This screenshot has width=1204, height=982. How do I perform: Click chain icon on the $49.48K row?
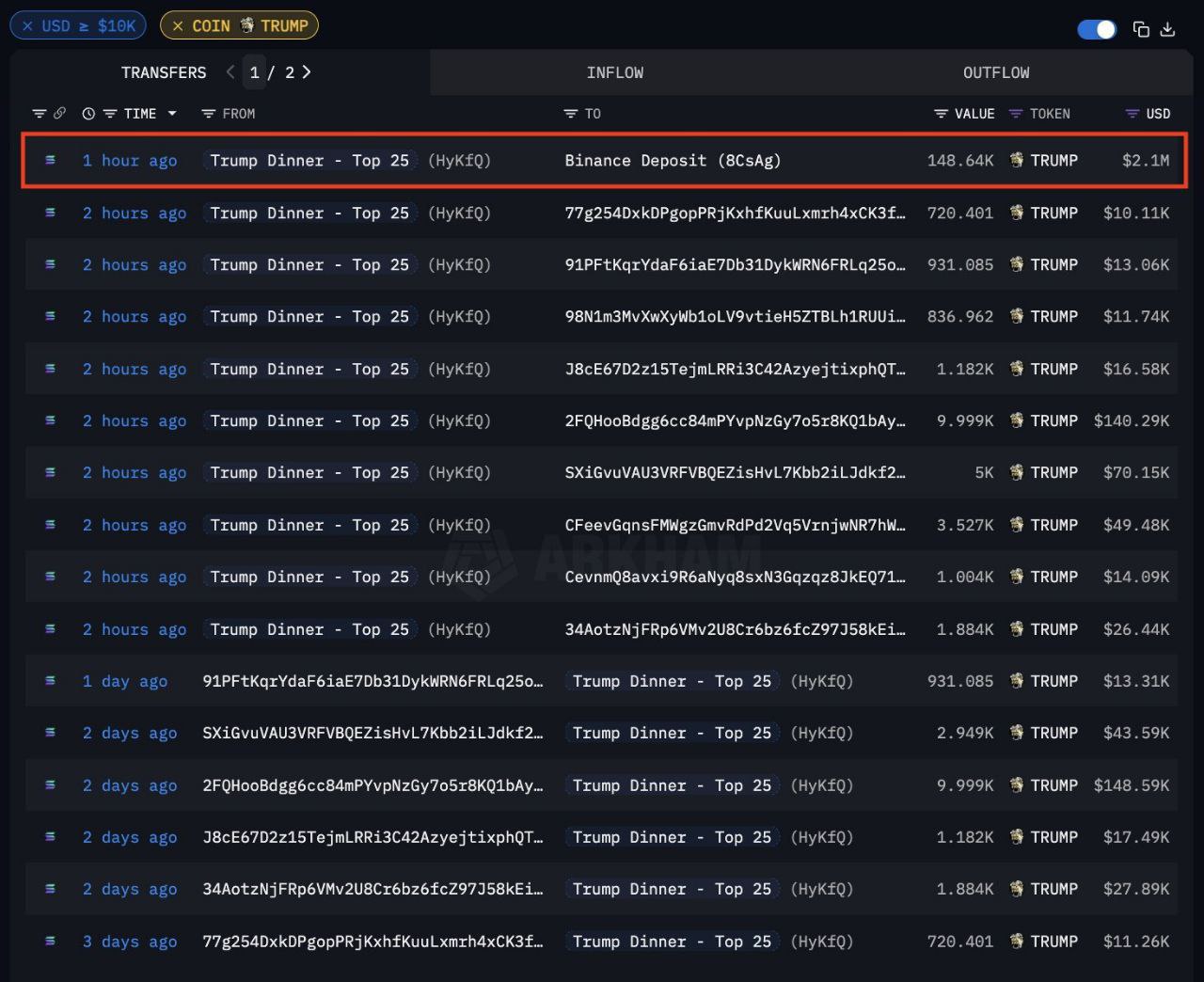50,525
